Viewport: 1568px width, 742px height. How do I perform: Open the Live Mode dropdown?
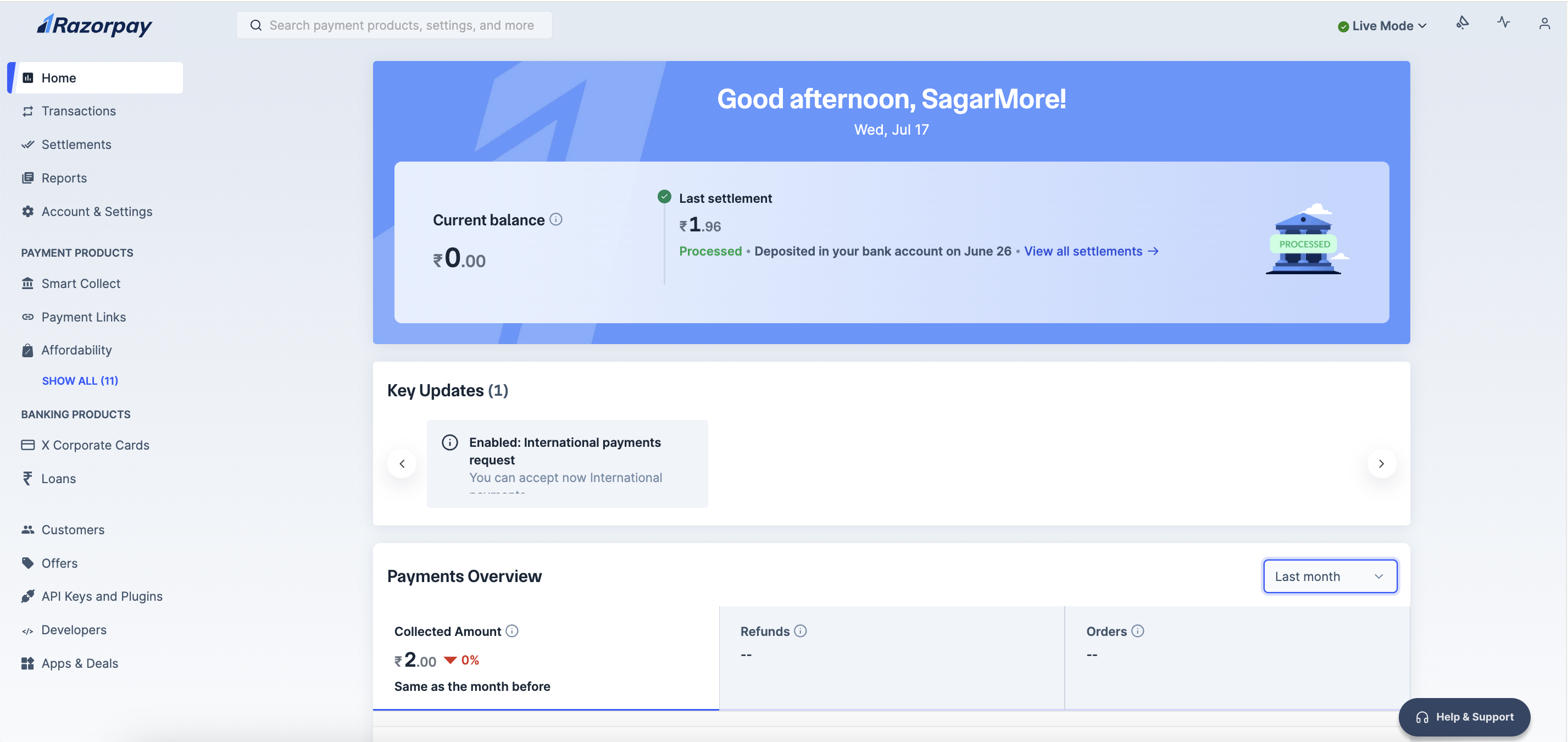[1382, 26]
